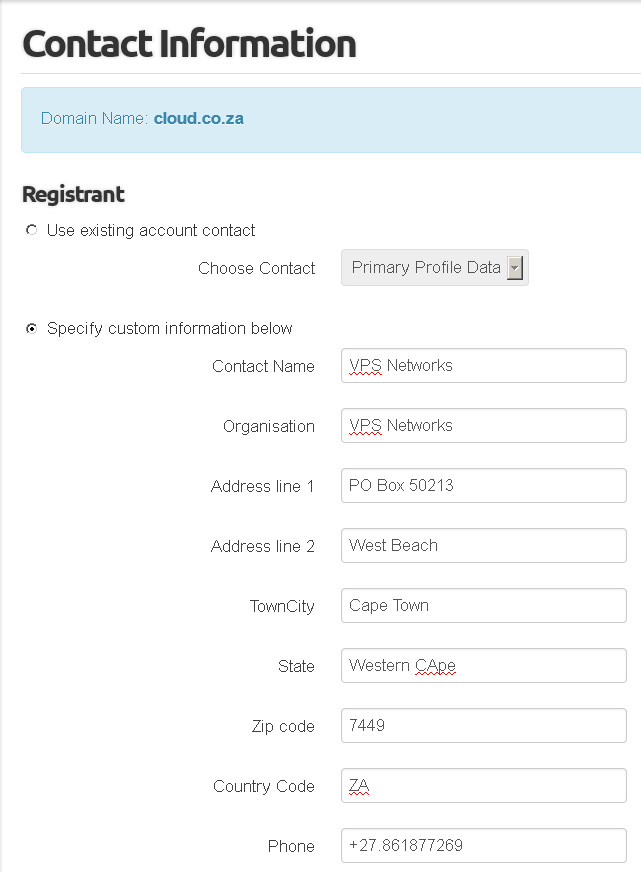Click the Use existing account contact label
Image resolution: width=641 pixels, height=872 pixels.
[151, 230]
